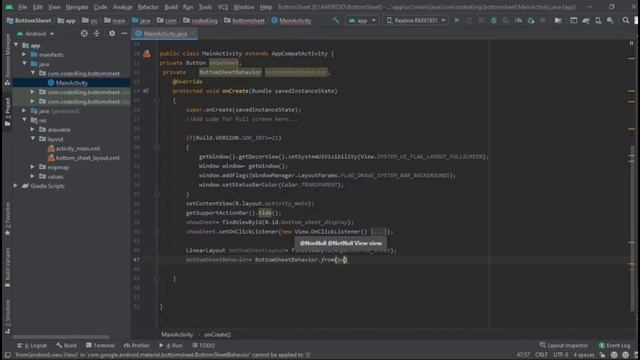The width and height of the screenshot is (640, 360).
Task: Expand Gradle Scripts node
Action: [x=16, y=186]
